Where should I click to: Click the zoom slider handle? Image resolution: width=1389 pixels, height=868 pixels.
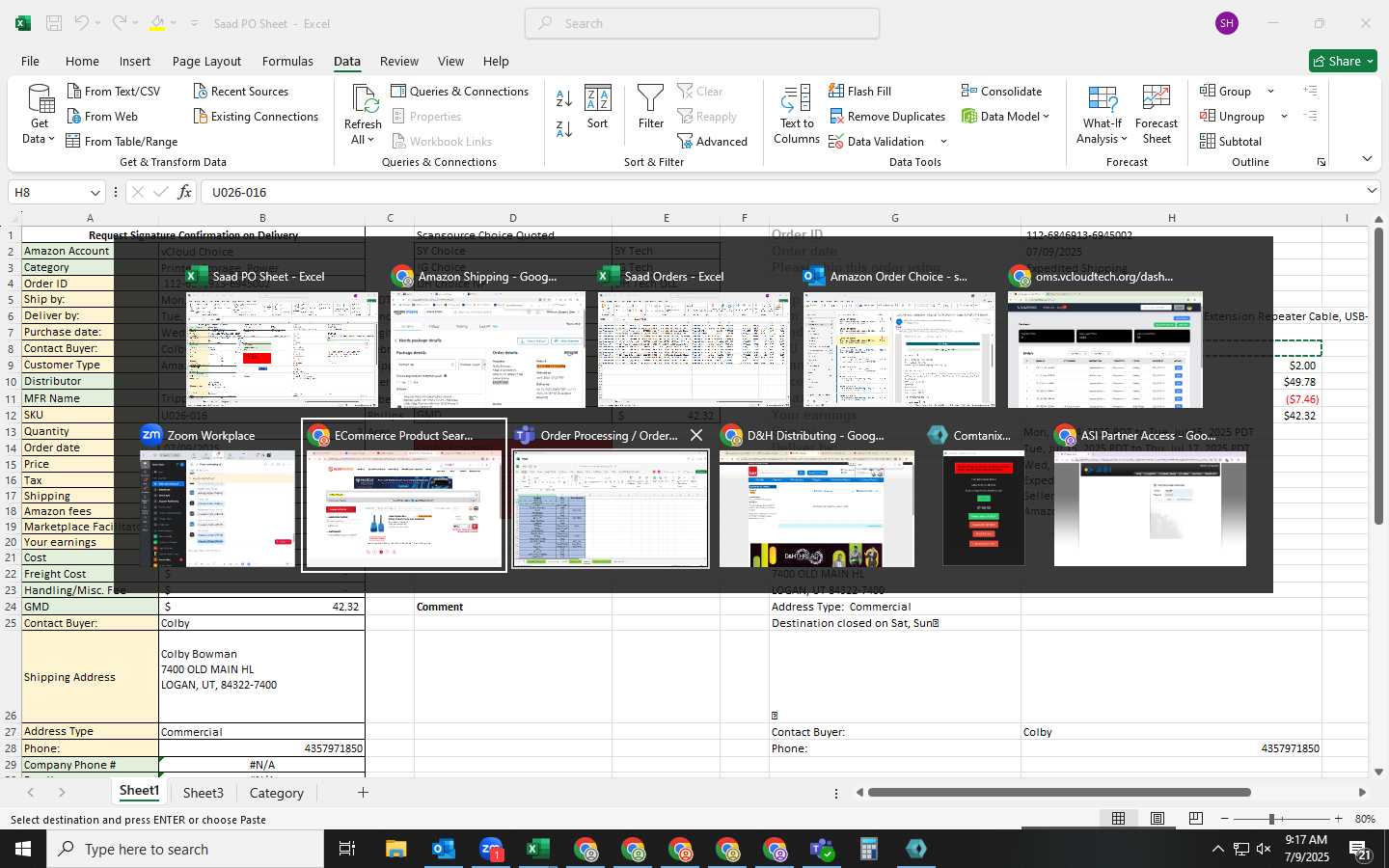1272,818
